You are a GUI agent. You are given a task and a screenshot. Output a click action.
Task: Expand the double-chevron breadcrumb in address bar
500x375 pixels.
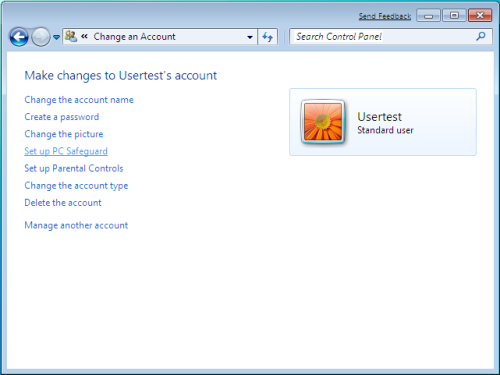click(84, 36)
